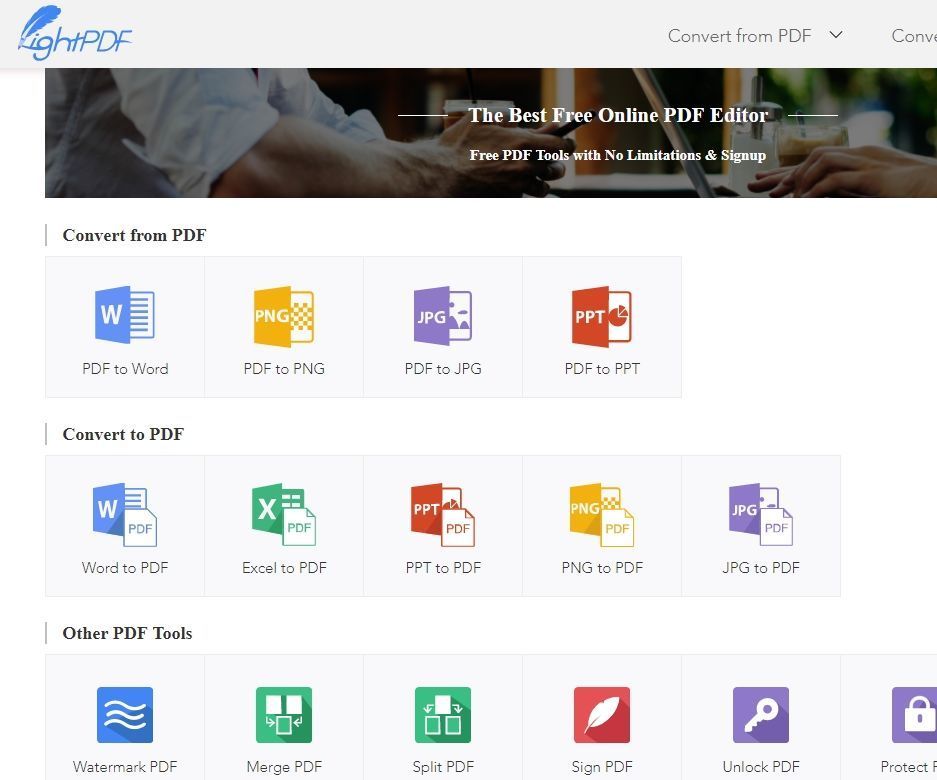
Task: Open the Split PDF tool
Action: point(443,724)
